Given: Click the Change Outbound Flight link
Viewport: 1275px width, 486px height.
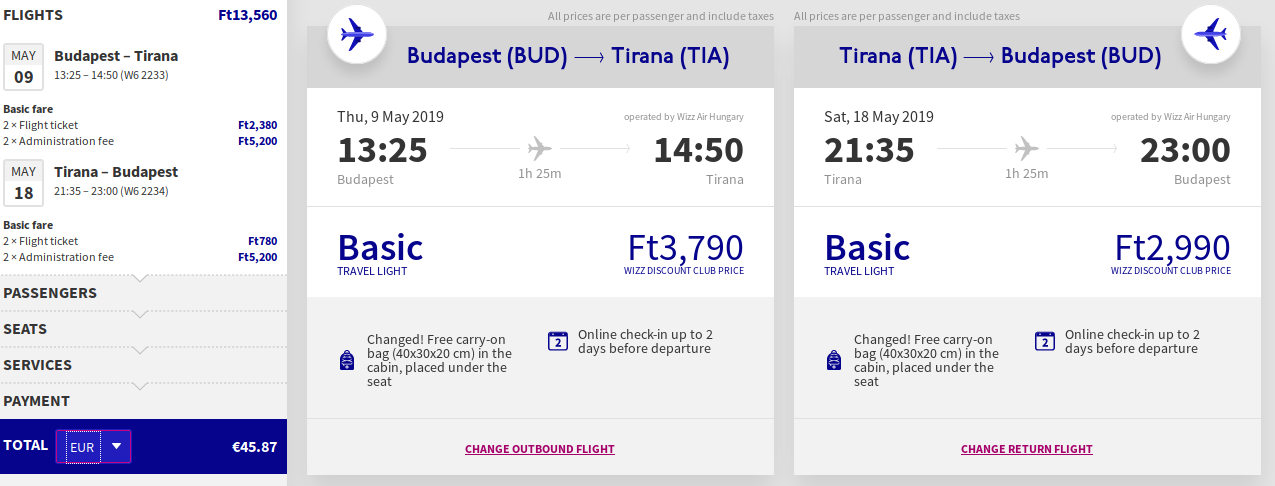Looking at the screenshot, I should coord(540,449).
